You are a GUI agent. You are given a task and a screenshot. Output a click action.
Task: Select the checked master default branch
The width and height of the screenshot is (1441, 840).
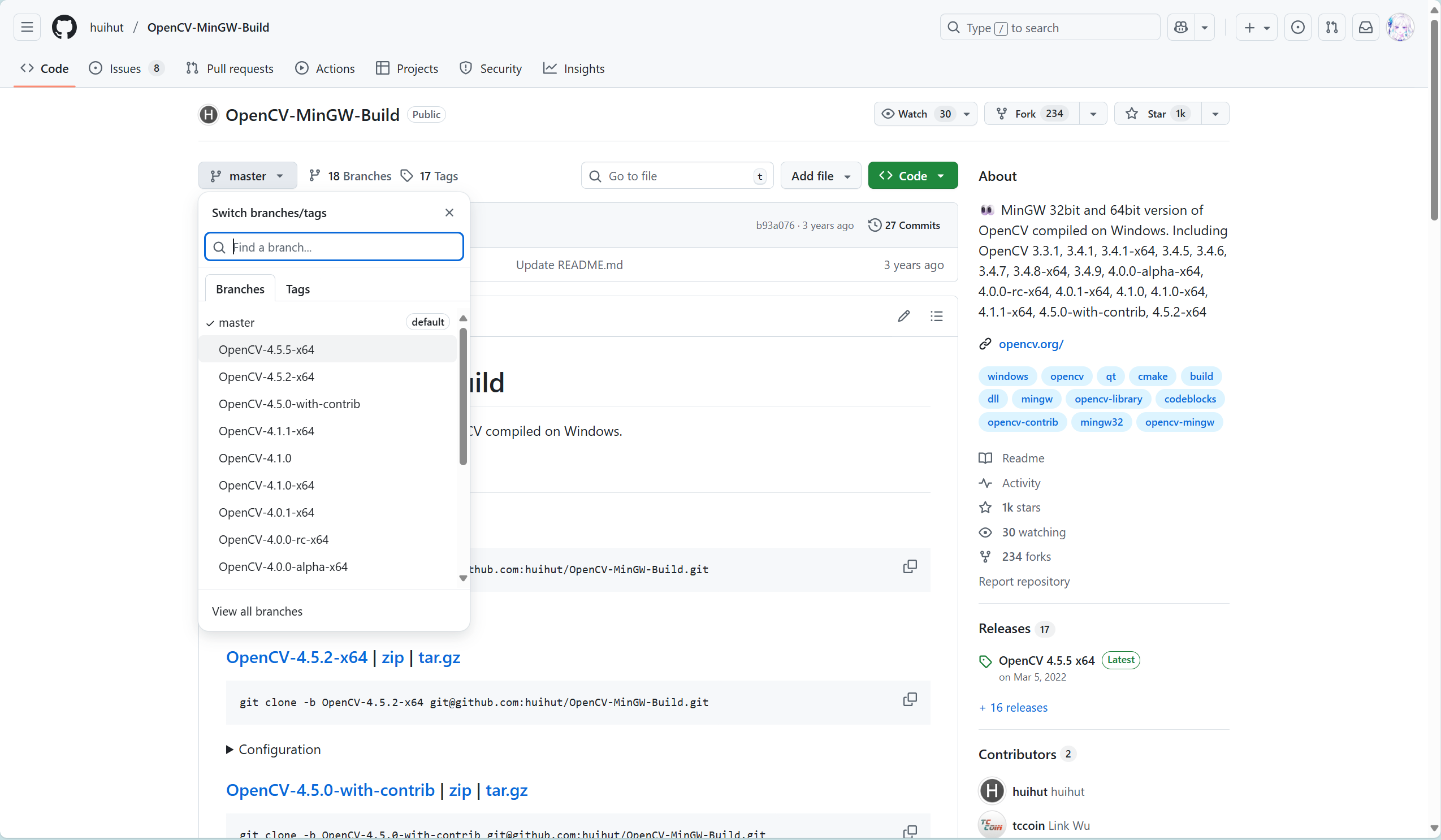click(237, 323)
